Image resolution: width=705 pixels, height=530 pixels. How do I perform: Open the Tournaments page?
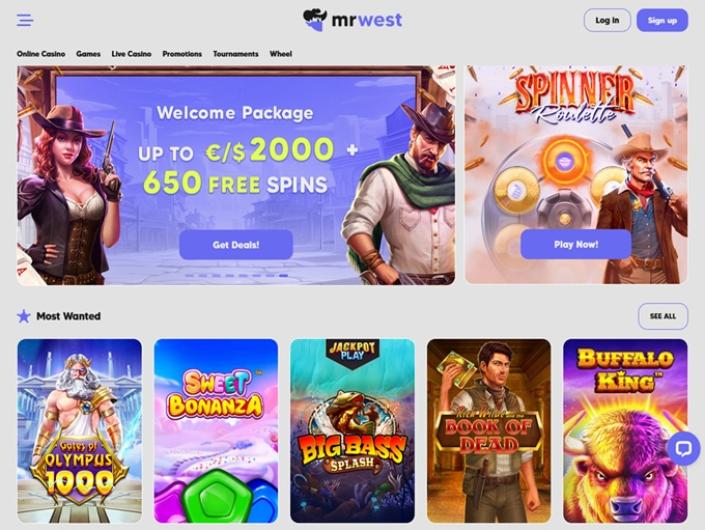(x=236, y=53)
